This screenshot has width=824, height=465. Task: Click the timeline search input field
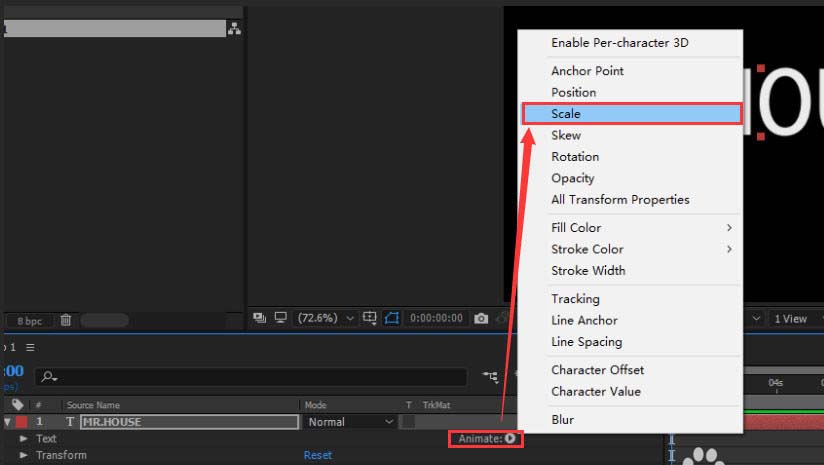[251, 377]
